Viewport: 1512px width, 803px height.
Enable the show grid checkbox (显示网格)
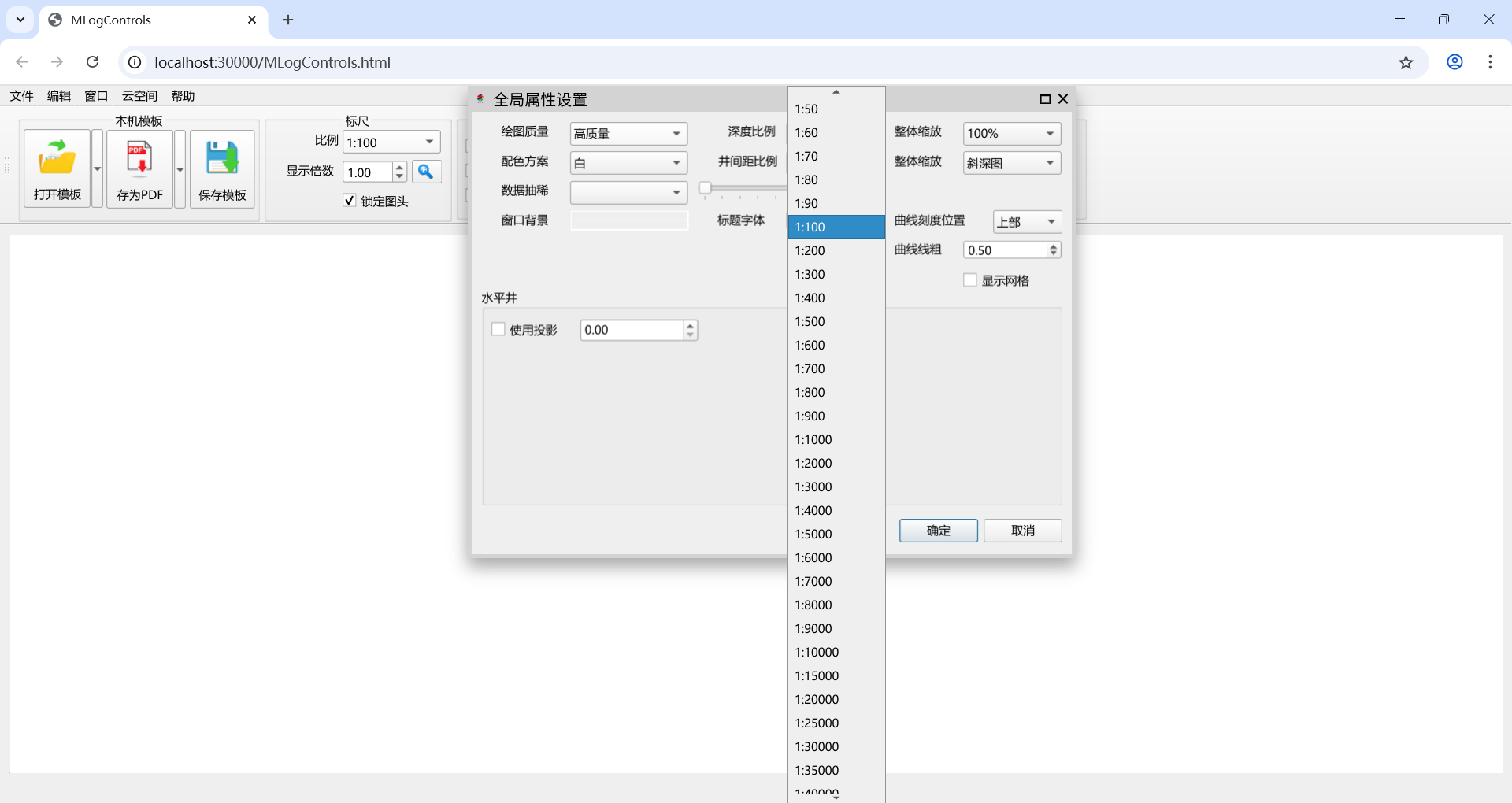tap(970, 280)
